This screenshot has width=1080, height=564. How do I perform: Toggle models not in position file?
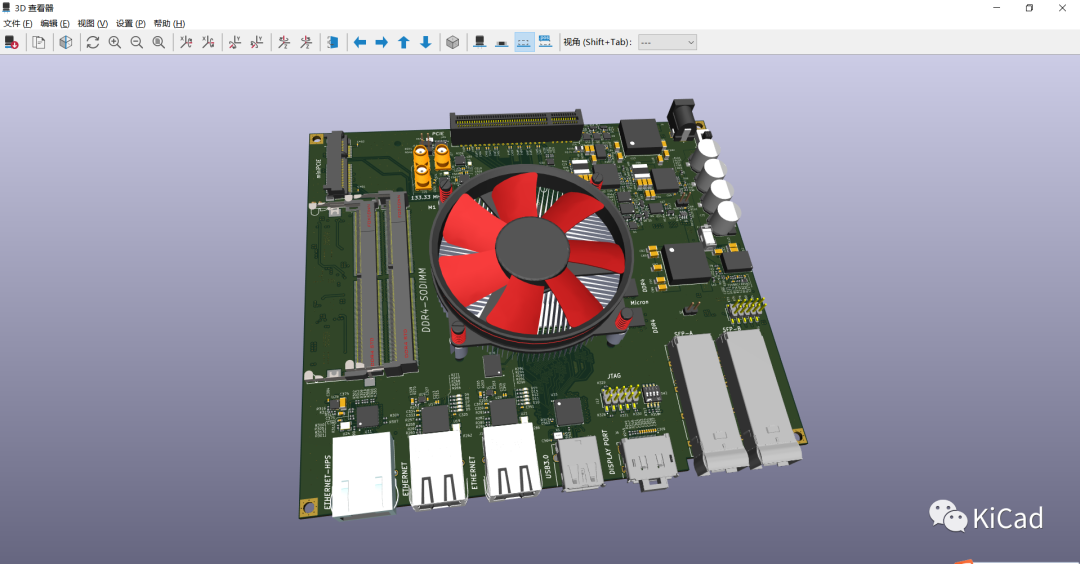pos(546,42)
